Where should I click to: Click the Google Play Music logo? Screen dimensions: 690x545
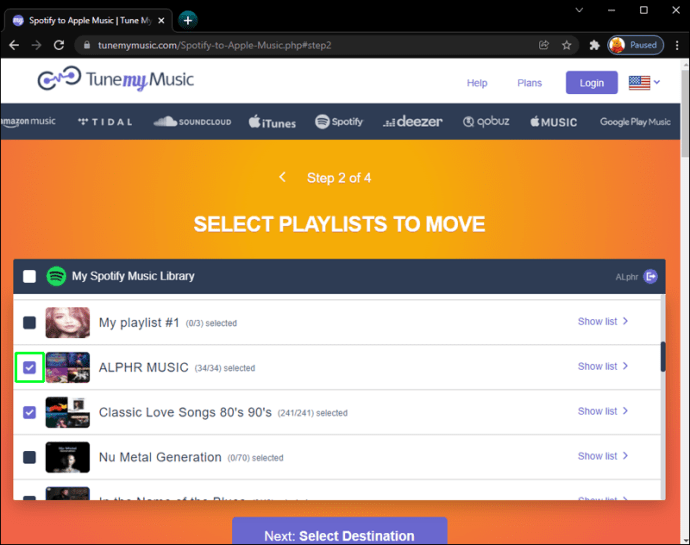[x=635, y=122]
